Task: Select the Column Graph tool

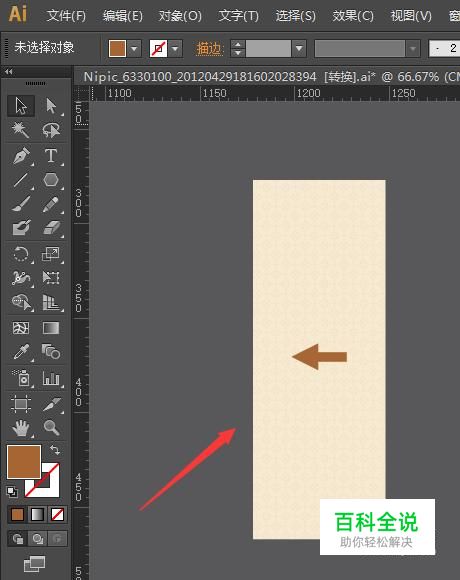Action: pyautogui.click(x=51, y=378)
